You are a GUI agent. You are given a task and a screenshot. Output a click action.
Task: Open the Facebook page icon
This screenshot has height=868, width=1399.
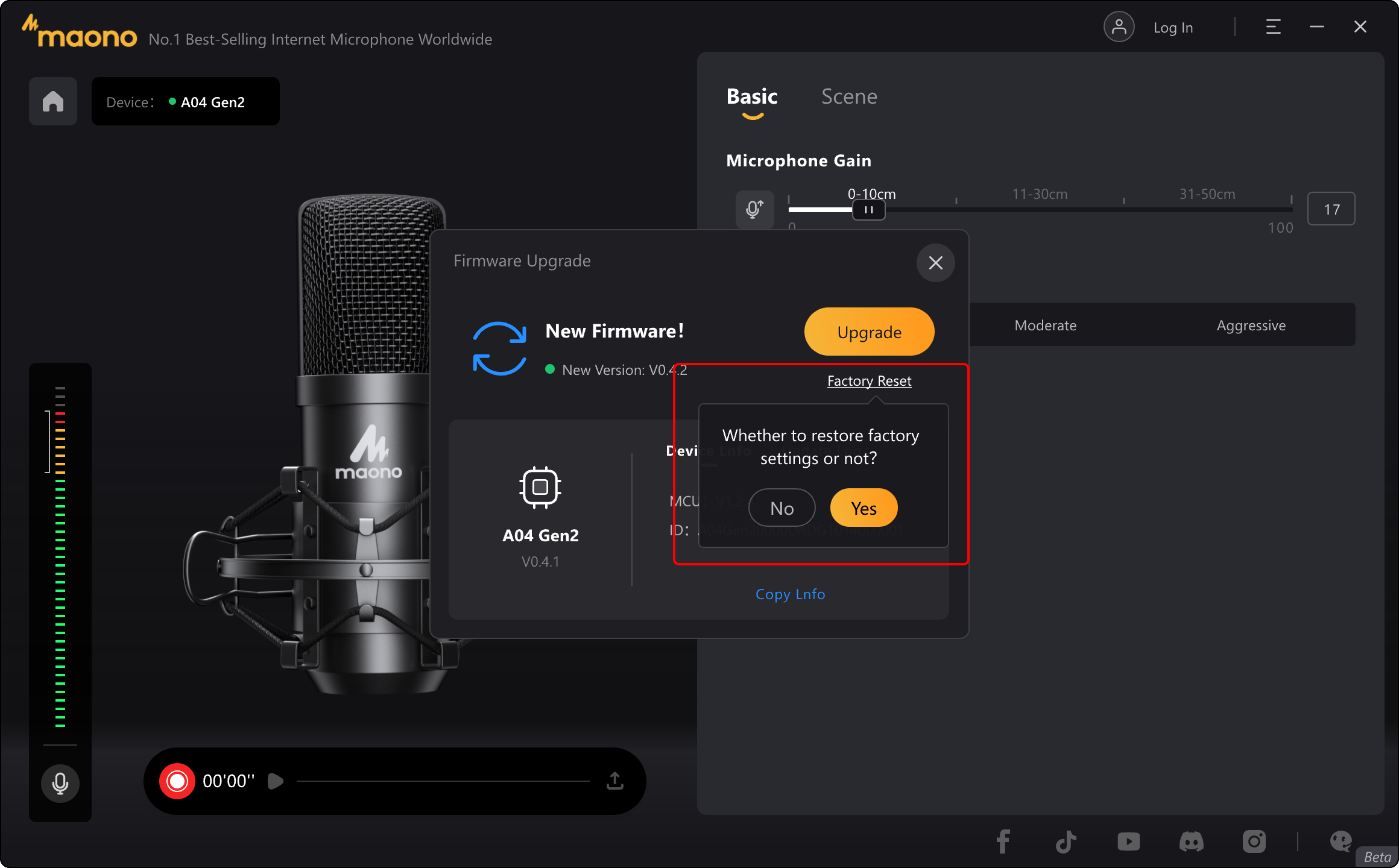click(1003, 841)
